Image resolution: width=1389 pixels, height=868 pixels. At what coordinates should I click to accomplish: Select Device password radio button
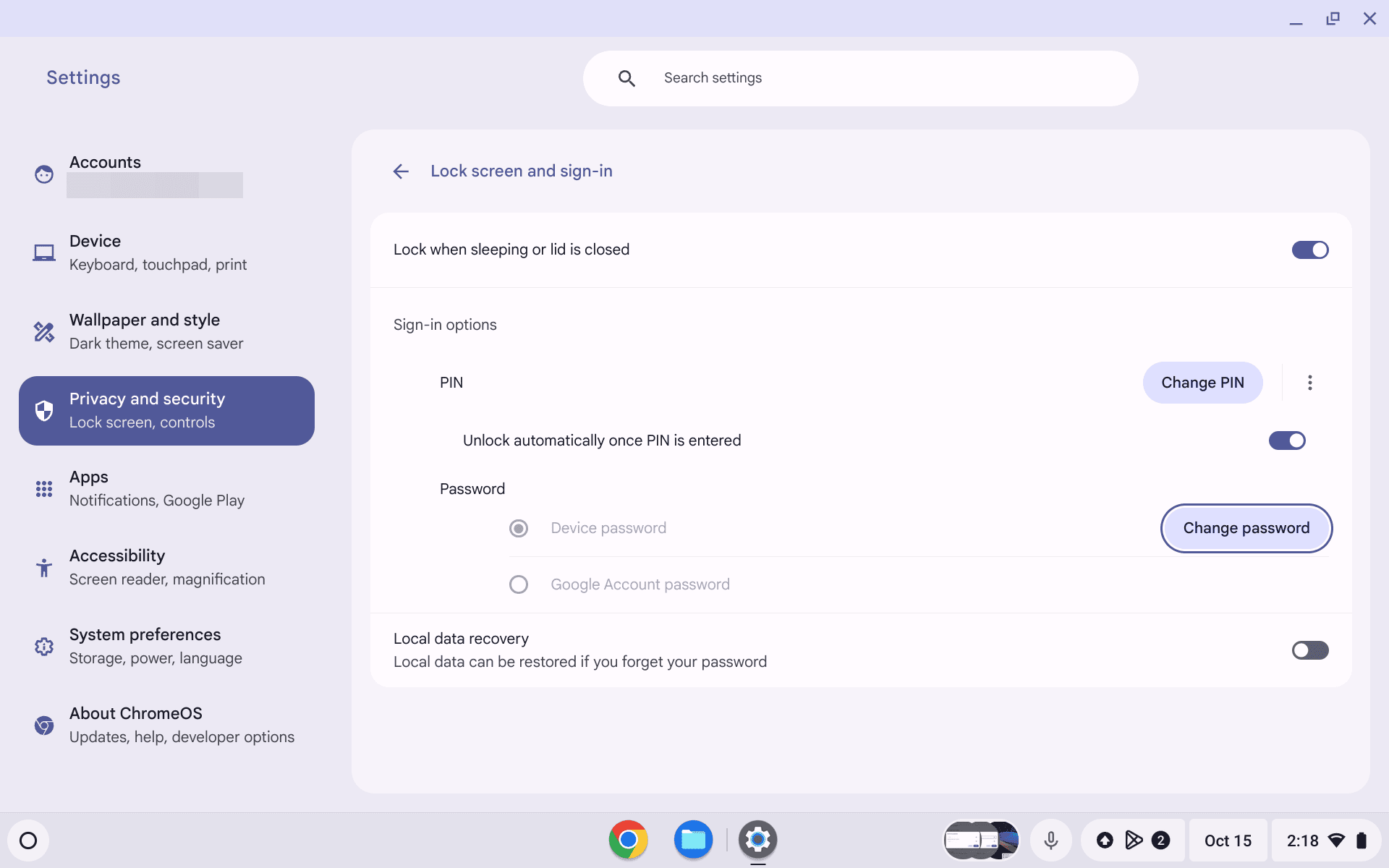point(518,528)
